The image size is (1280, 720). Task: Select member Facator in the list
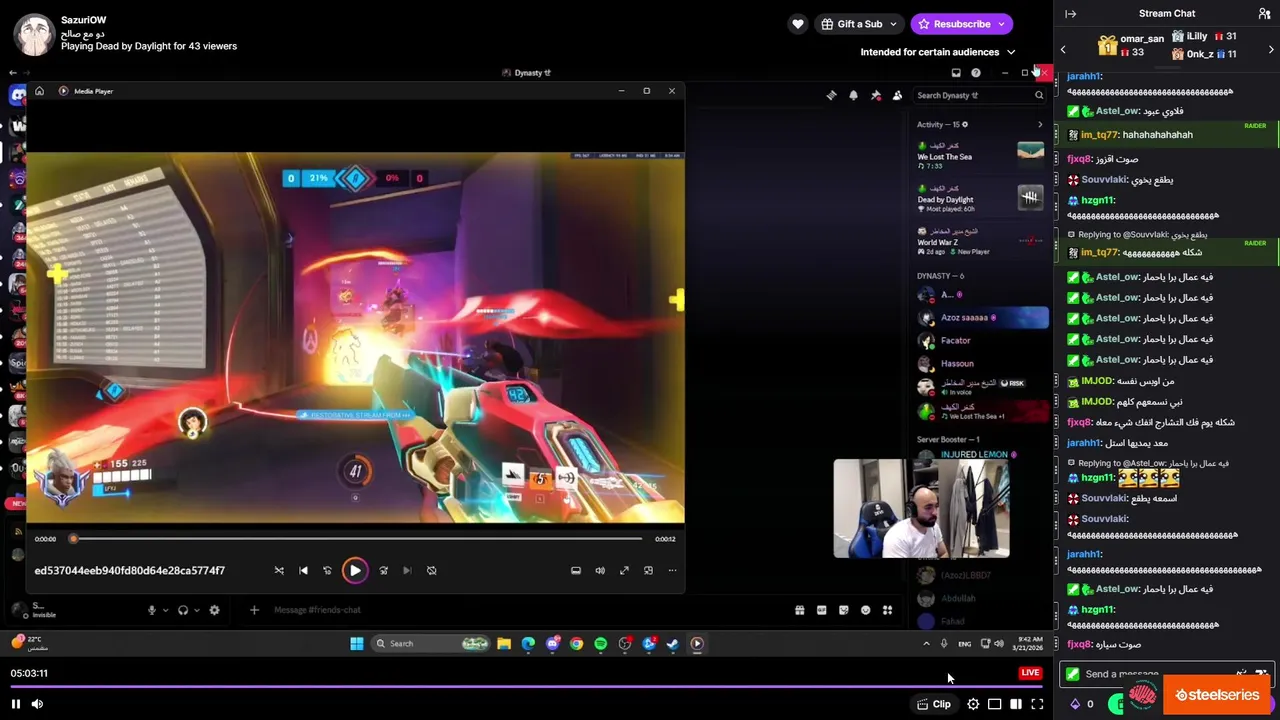[x=980, y=341]
